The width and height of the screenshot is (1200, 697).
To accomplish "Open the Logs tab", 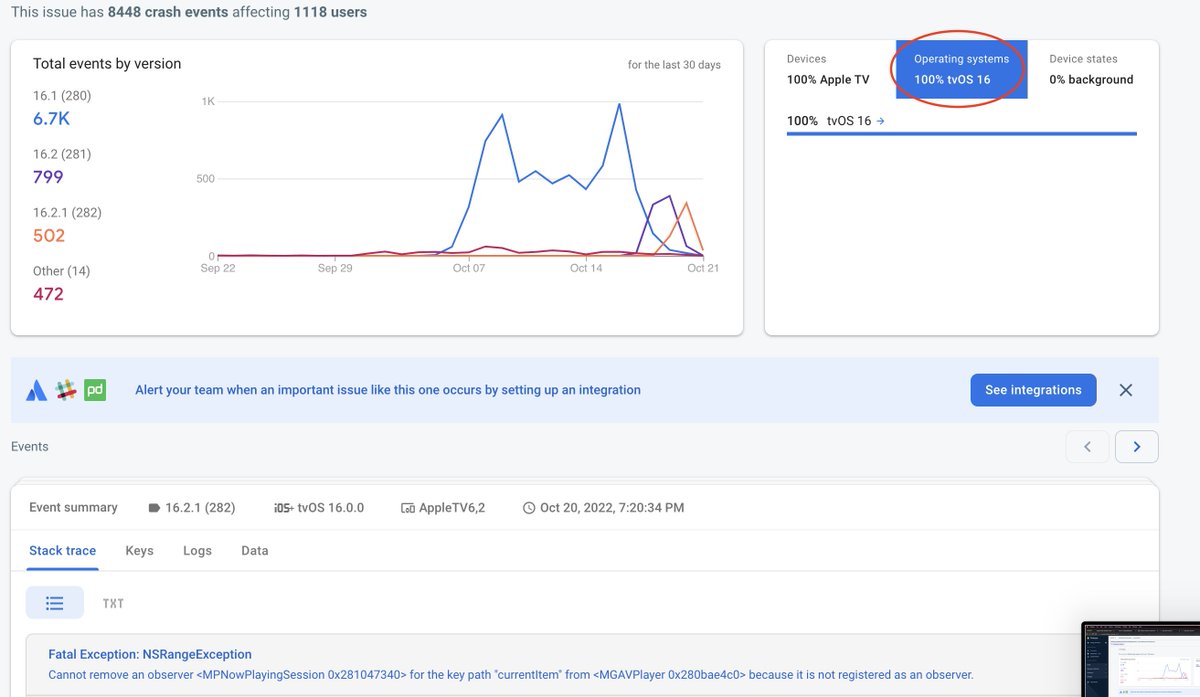I will coord(197,551).
